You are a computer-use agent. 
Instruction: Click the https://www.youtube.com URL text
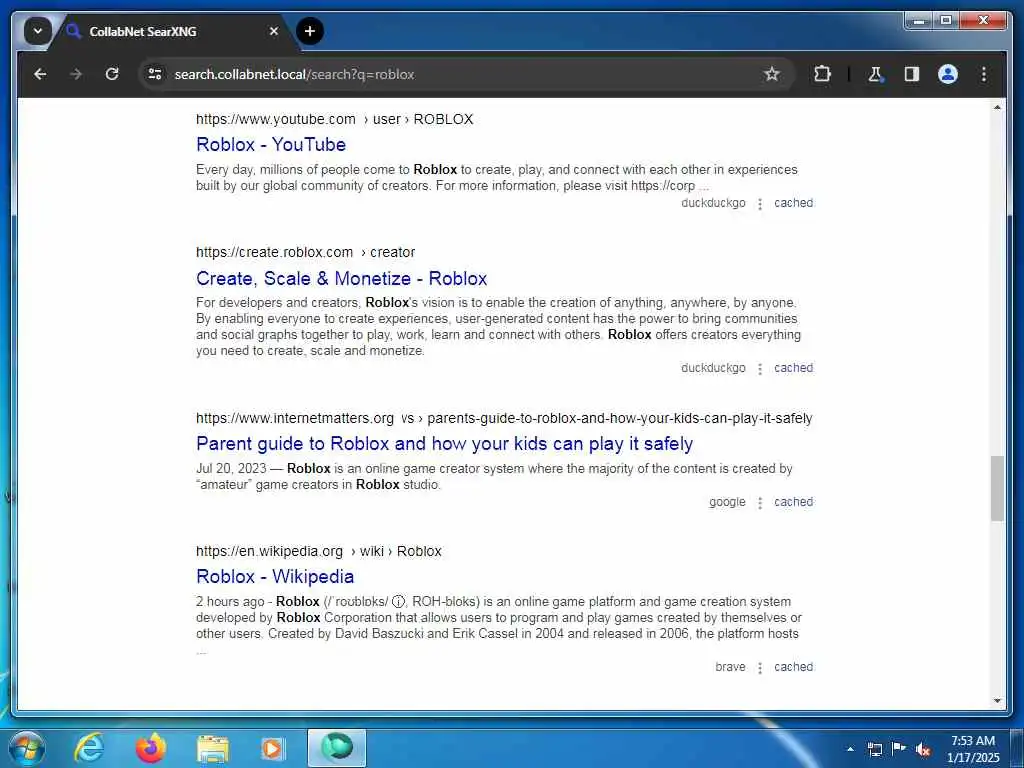[x=276, y=119]
